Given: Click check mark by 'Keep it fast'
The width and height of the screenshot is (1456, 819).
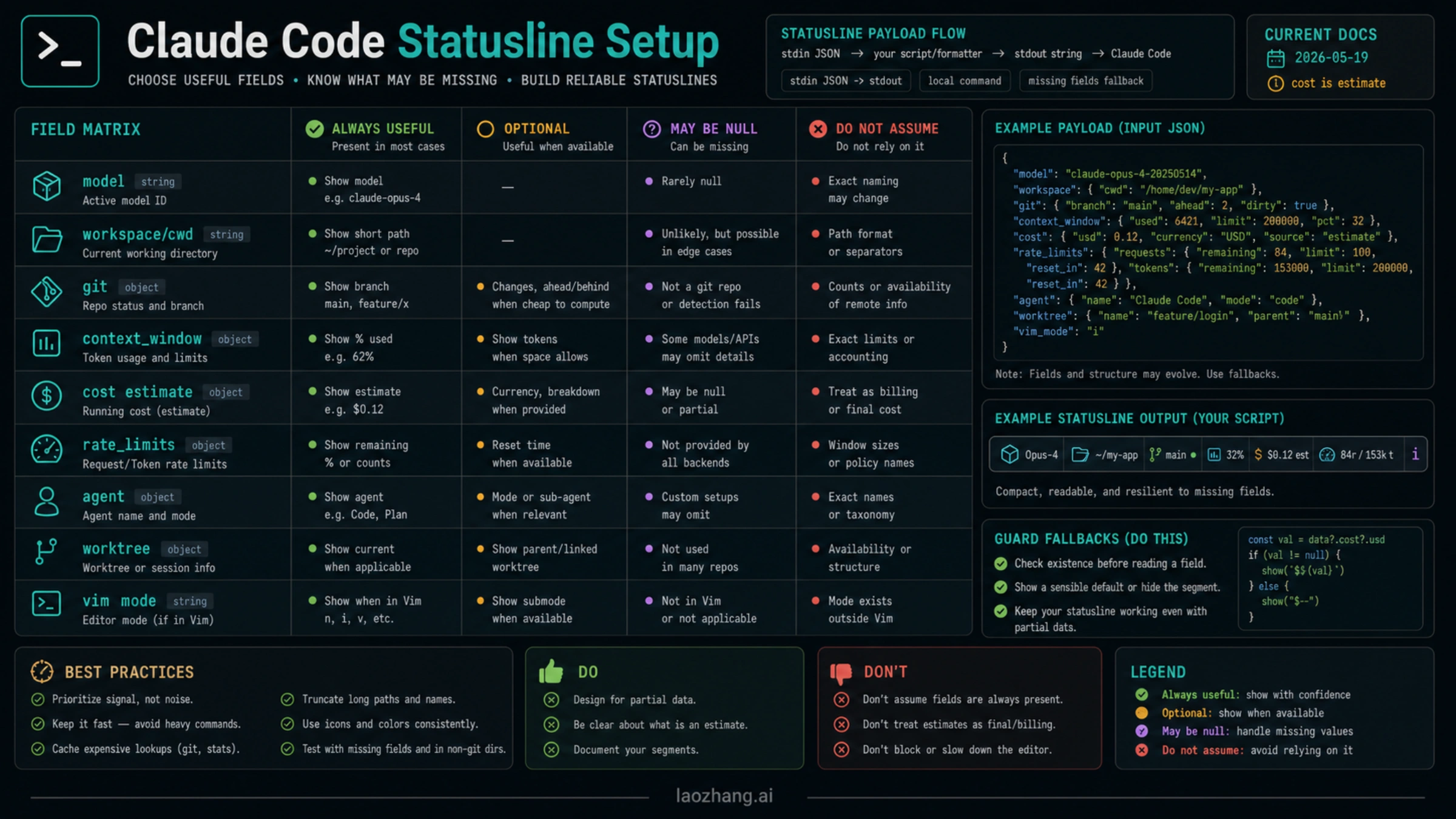Looking at the screenshot, I should [38, 724].
